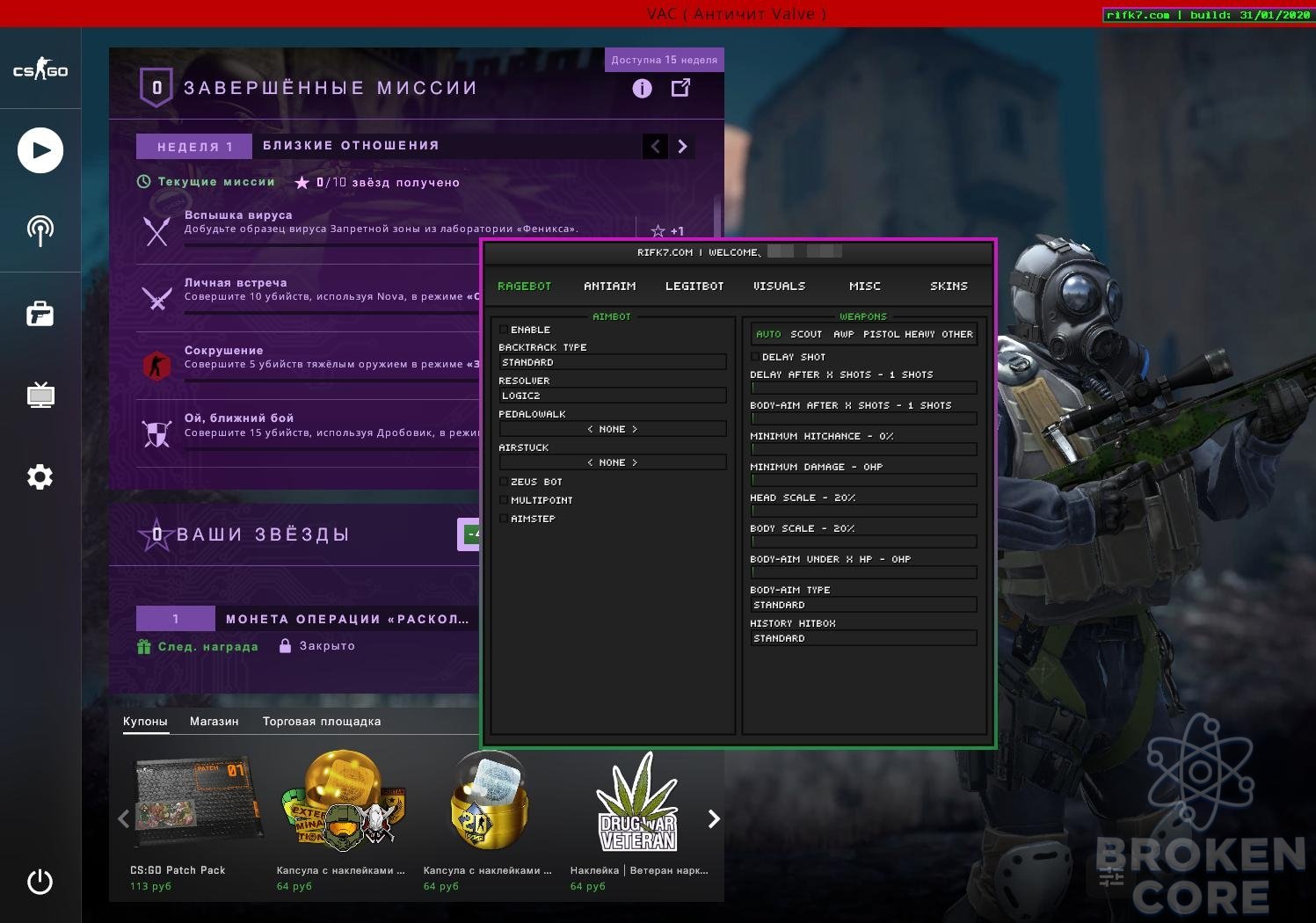Go to the previous mission week arrow

(x=655, y=147)
